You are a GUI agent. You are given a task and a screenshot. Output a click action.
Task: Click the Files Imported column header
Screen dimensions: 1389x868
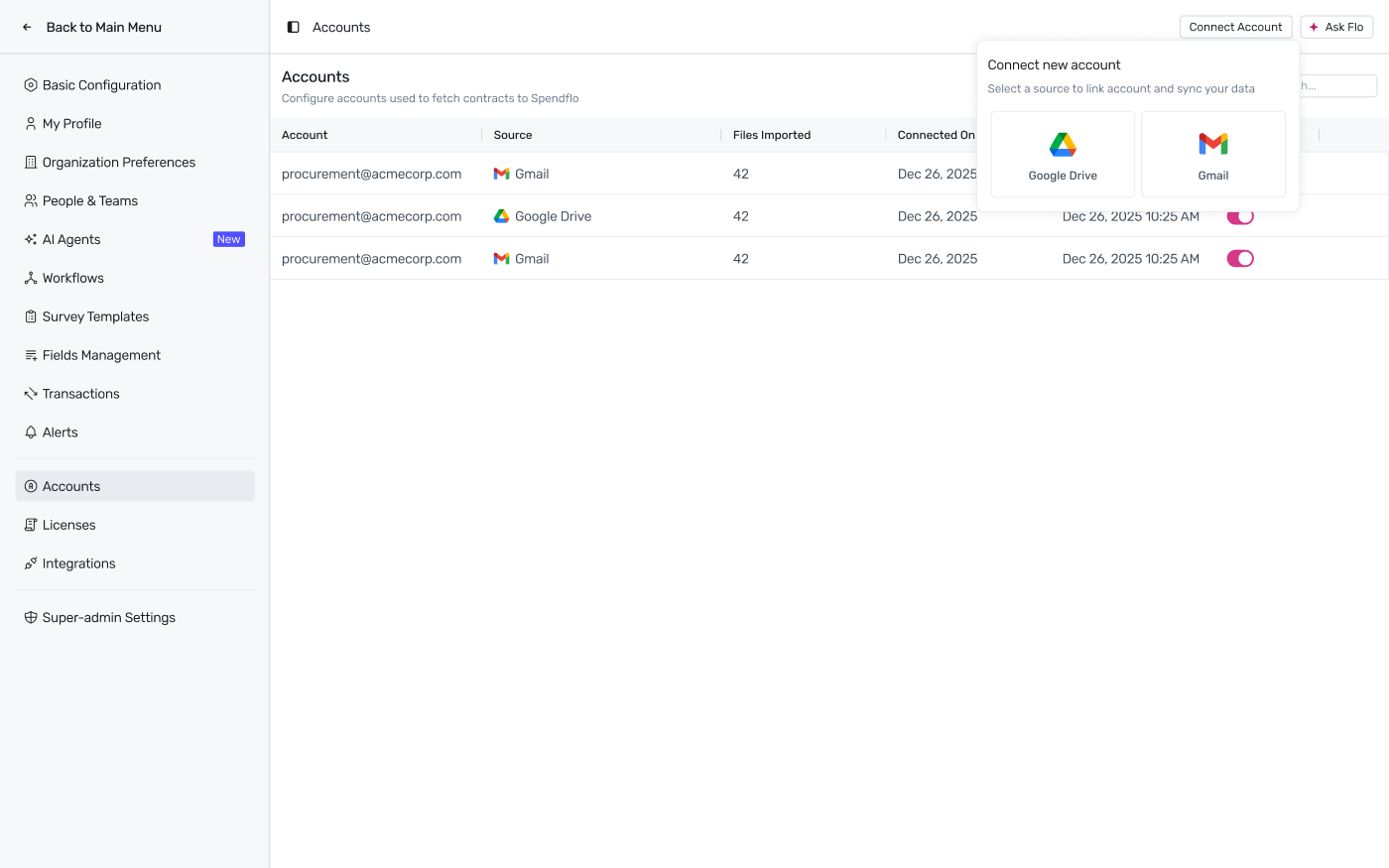pos(772,136)
